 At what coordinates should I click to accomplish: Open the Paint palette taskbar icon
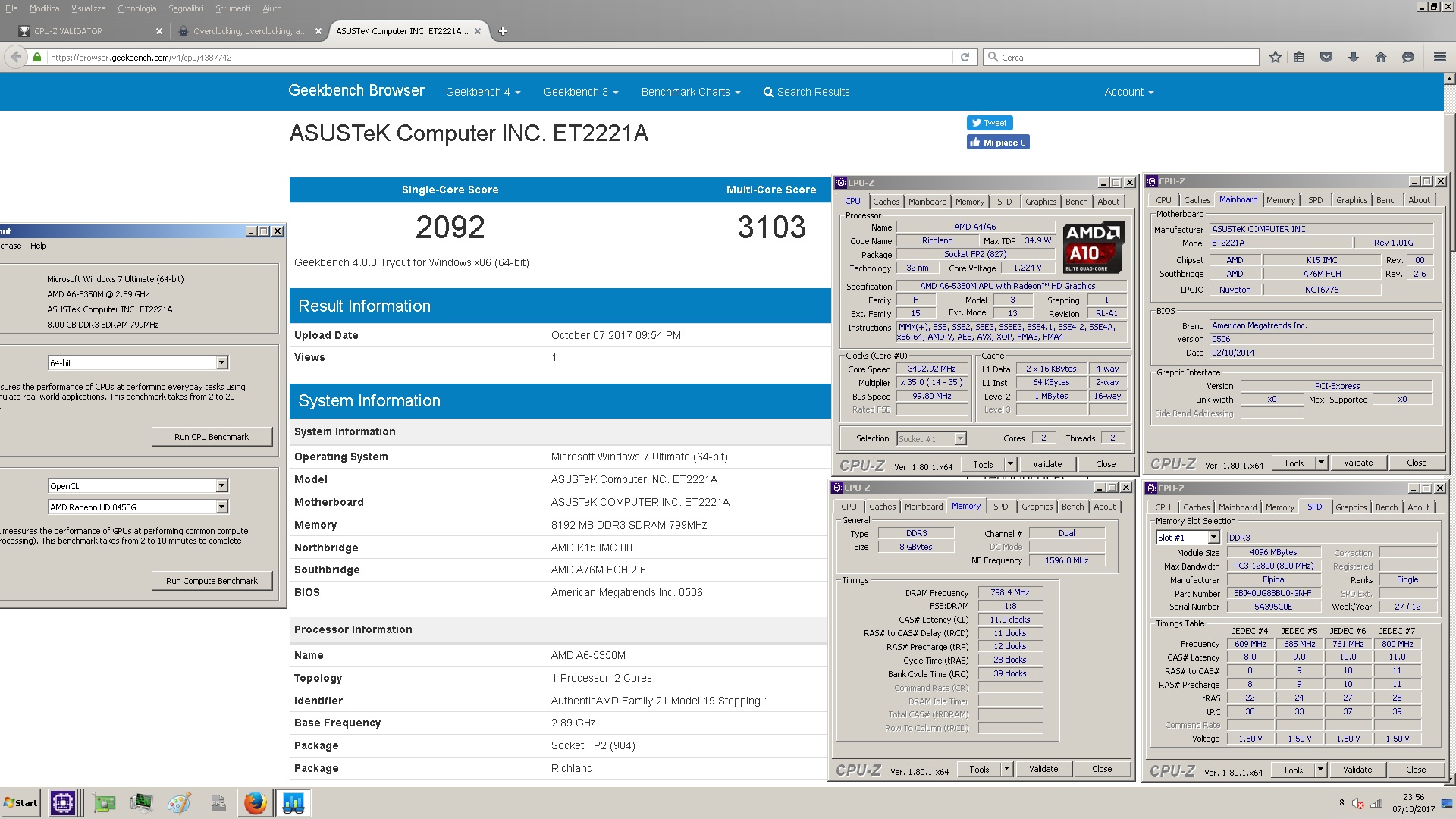coord(179,803)
